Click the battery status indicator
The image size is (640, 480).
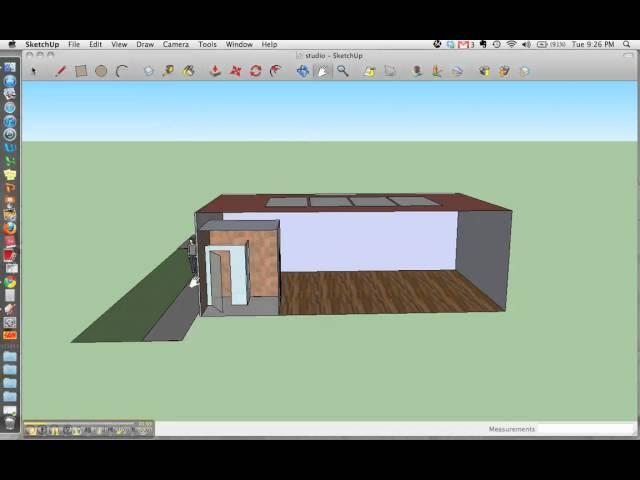click(x=551, y=44)
